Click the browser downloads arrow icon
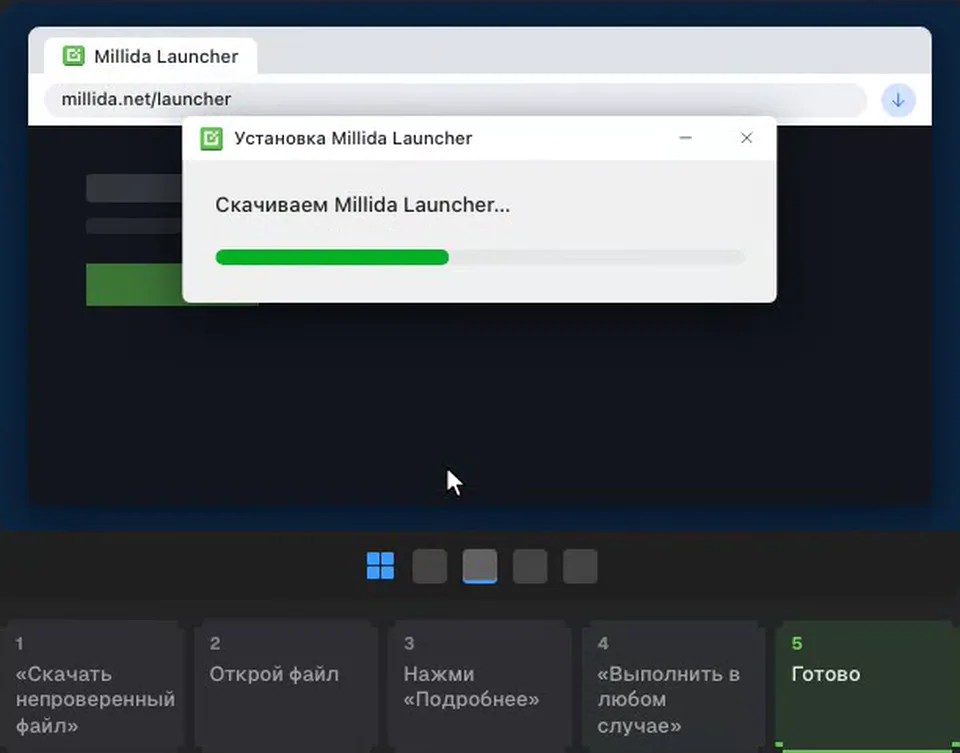The width and height of the screenshot is (960, 753). [898, 100]
